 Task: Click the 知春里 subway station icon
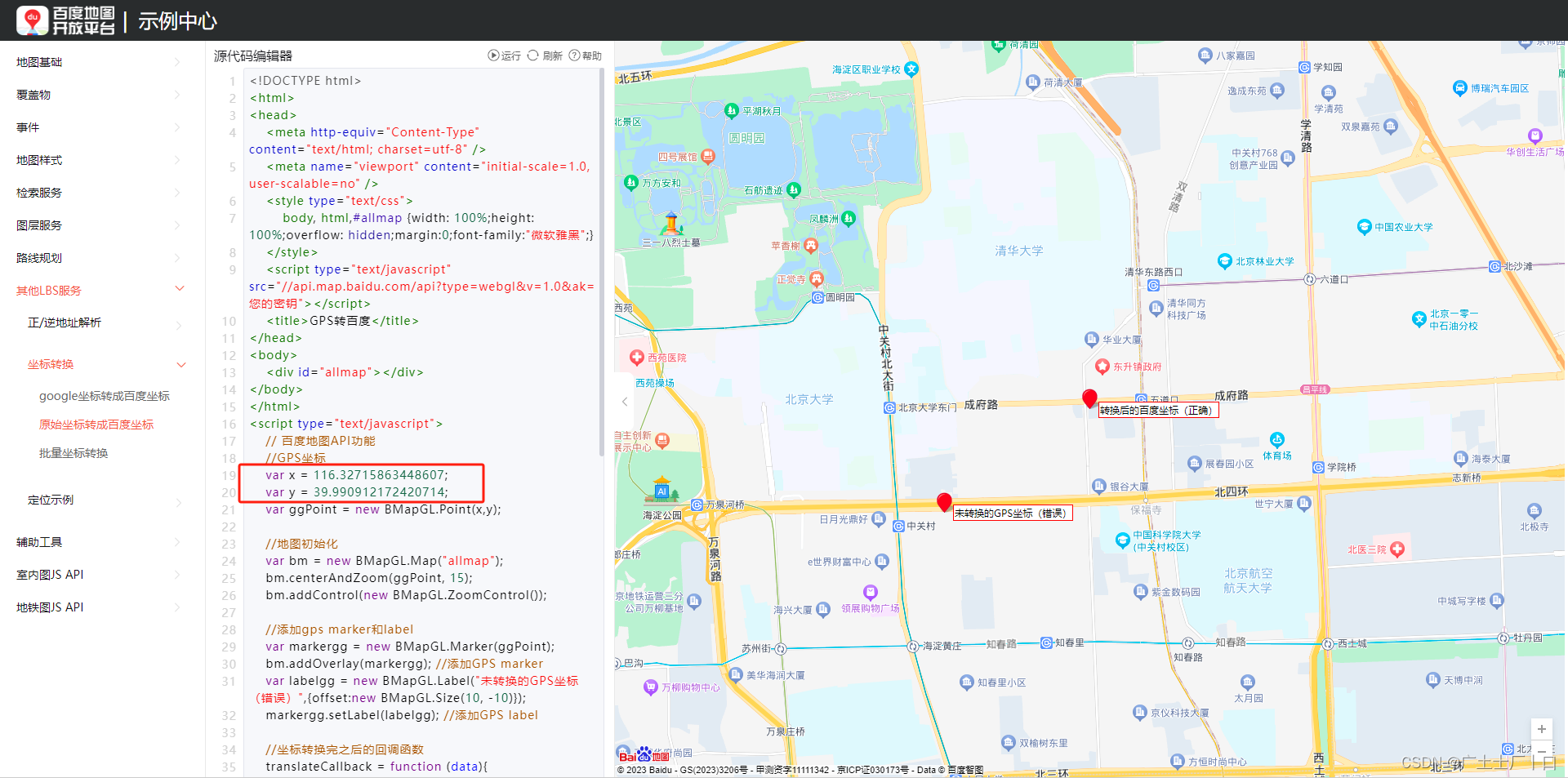point(1046,642)
